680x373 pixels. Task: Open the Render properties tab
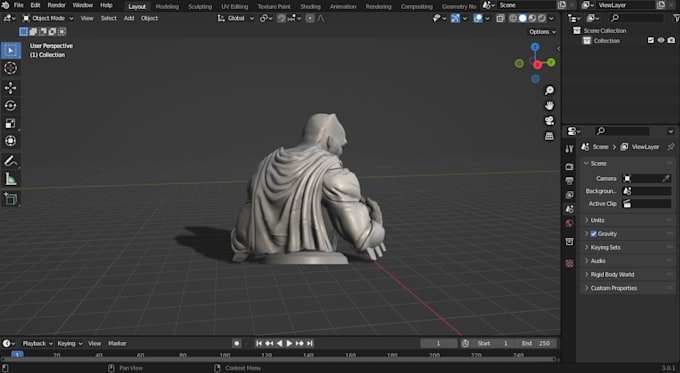[570, 167]
